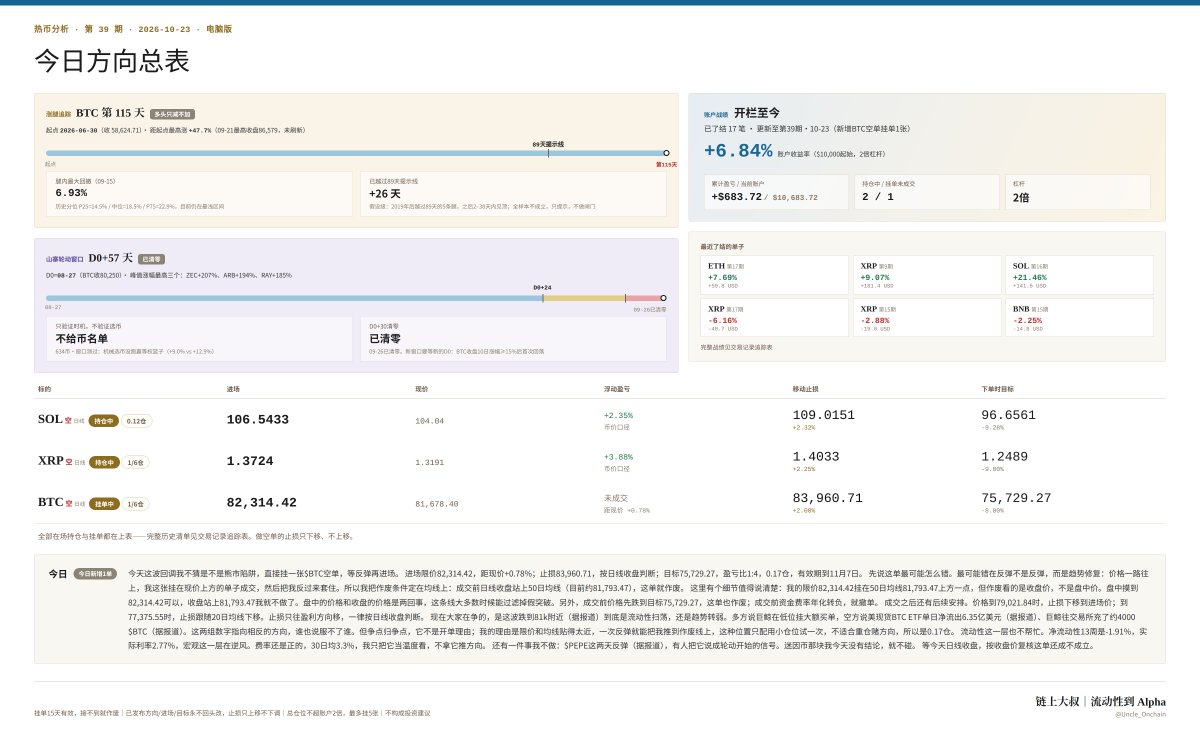Open the ETH 第17期 +7.69% closed trade card
Image resolution: width=1200 pixels, height=739 pixels.
pos(776,275)
